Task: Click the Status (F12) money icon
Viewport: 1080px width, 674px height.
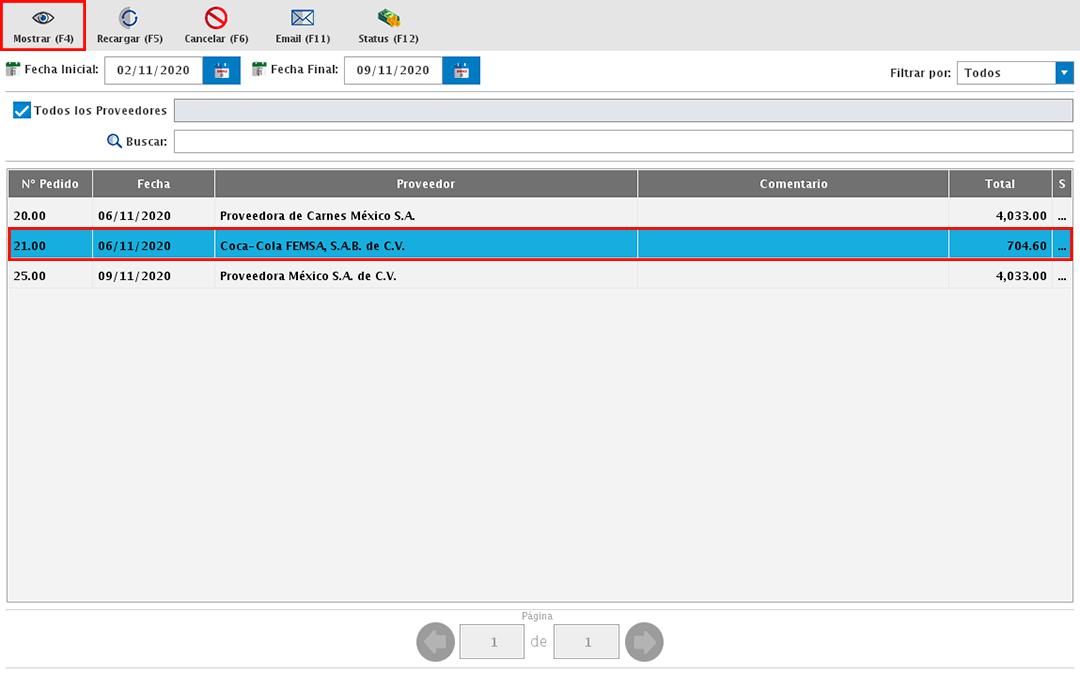Action: point(388,18)
